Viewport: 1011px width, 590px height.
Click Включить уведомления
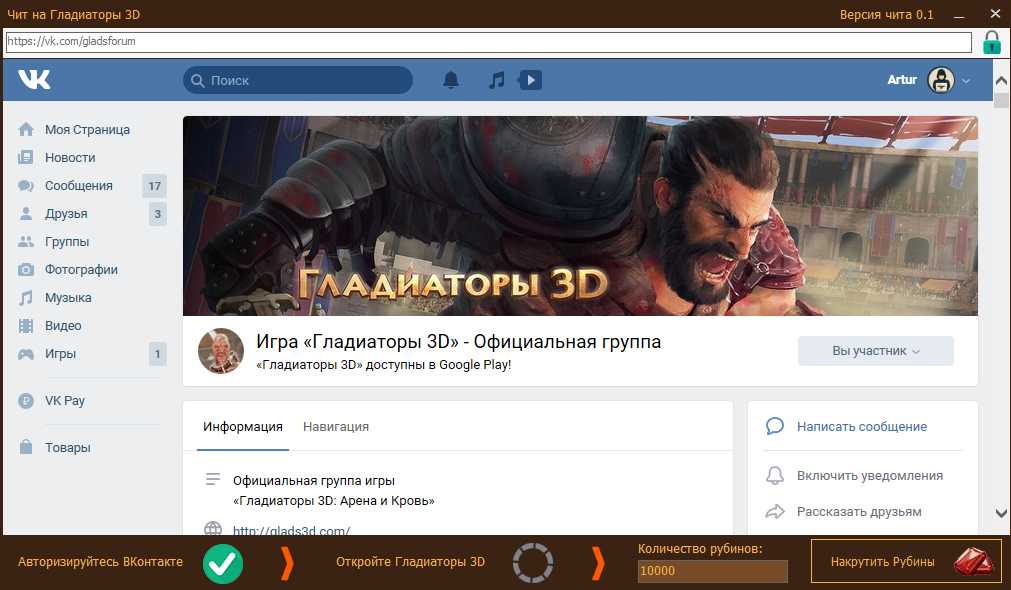click(870, 476)
